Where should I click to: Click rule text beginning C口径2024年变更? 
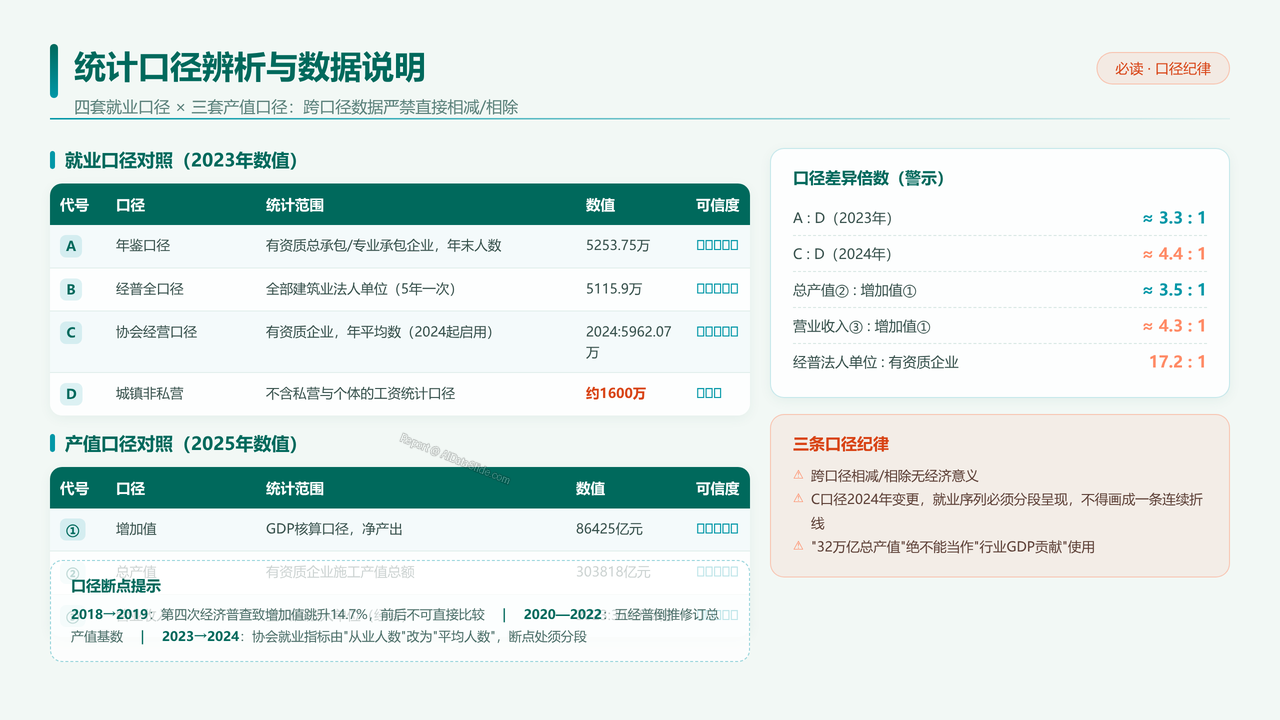(1006, 510)
